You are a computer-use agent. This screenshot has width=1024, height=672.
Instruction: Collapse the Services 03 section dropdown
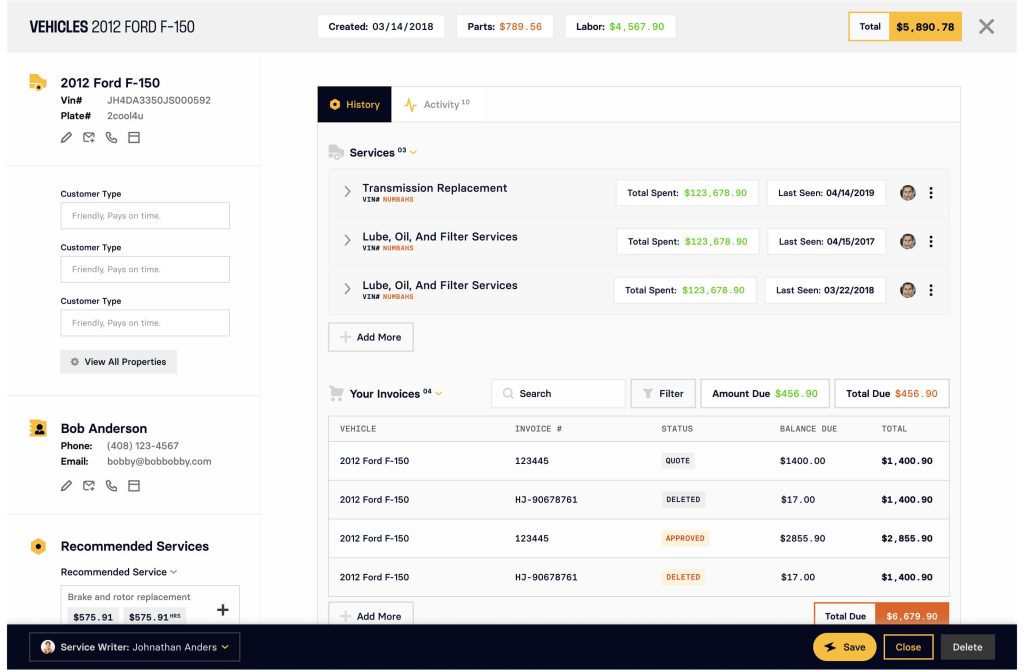[411, 152]
